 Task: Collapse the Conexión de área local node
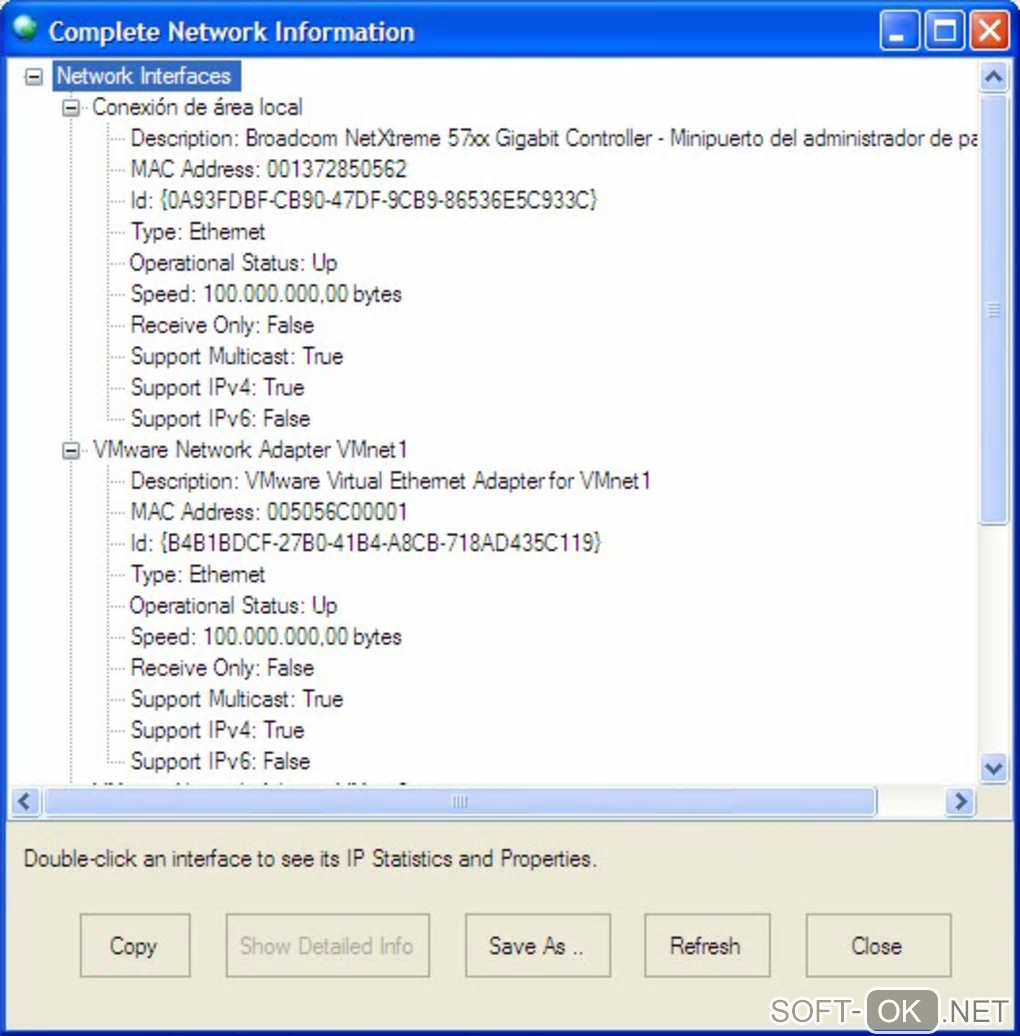pos(71,108)
